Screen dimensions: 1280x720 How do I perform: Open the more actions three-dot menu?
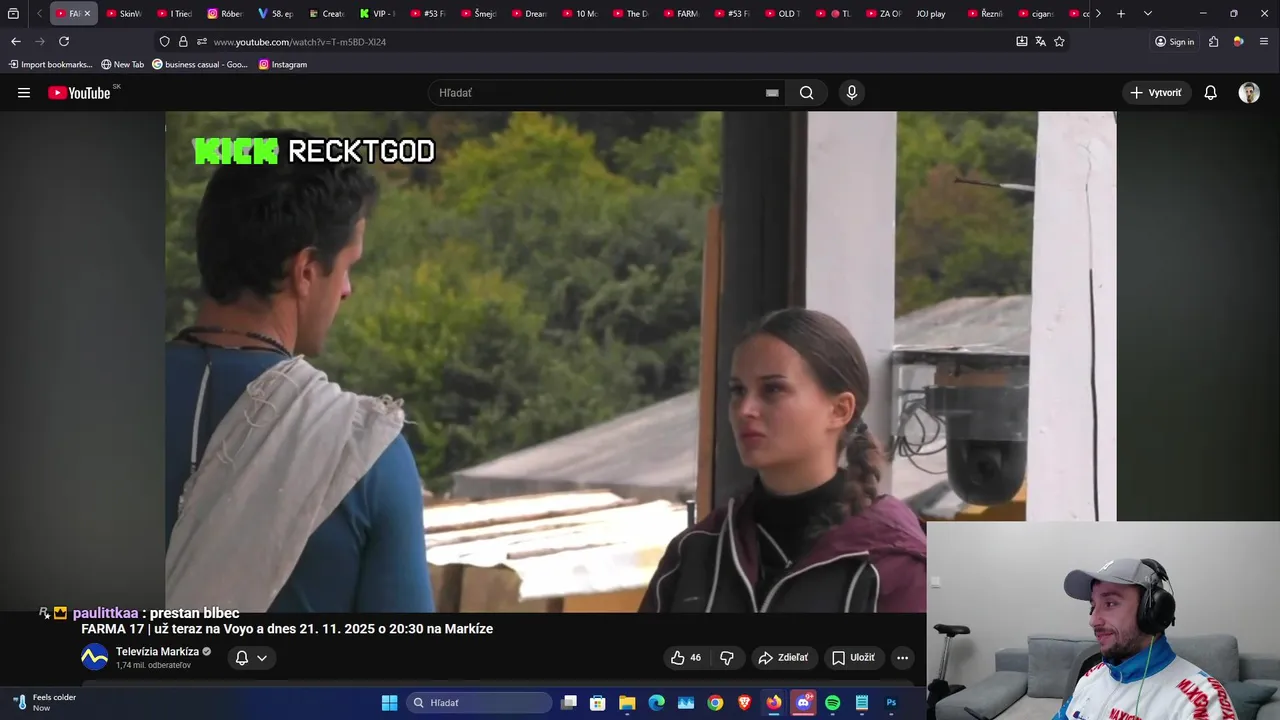pos(902,658)
